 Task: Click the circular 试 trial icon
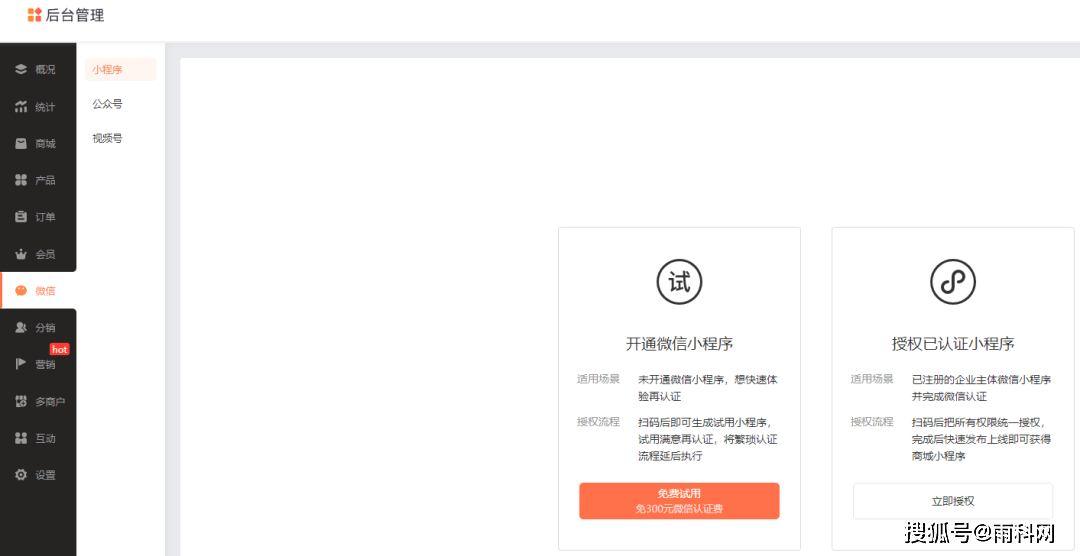point(679,282)
